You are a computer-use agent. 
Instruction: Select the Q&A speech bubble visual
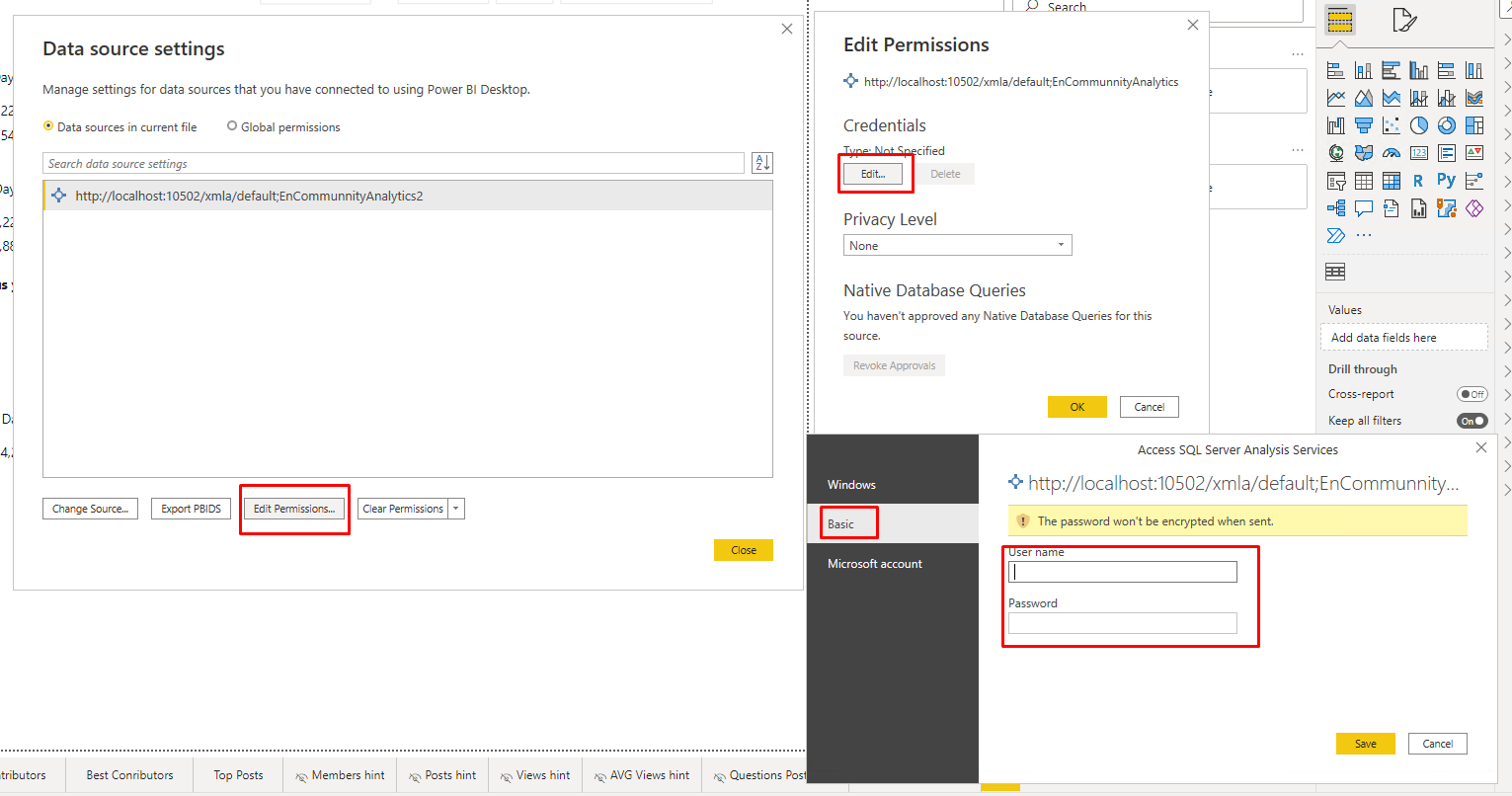1364,208
